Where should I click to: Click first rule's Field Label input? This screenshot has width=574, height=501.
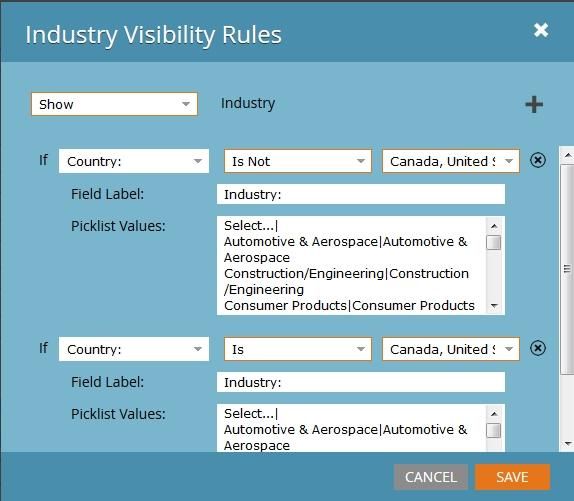click(x=361, y=194)
